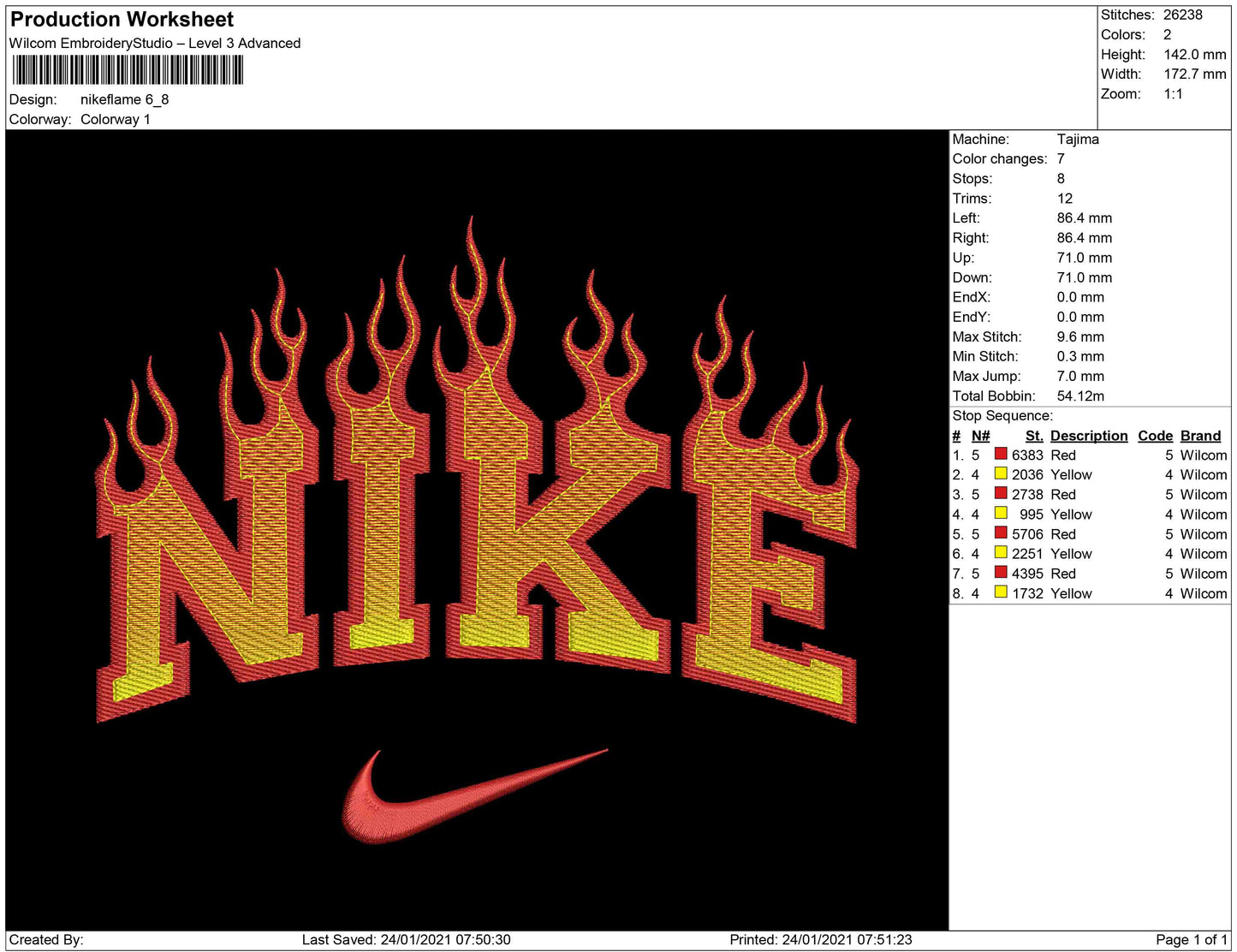Pick the red swatch beside 5706 stitches
1237x952 pixels.
click(1000, 533)
